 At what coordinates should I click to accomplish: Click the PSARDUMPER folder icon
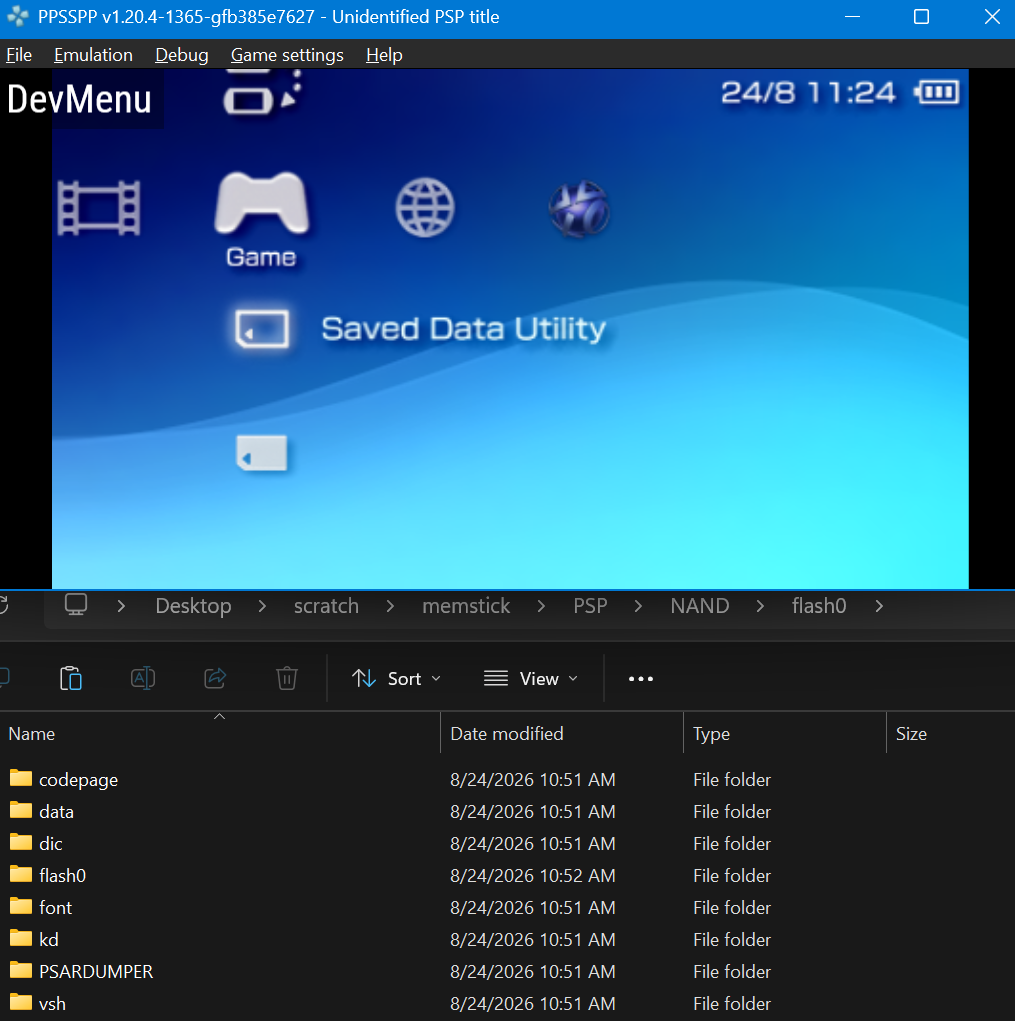pos(21,970)
